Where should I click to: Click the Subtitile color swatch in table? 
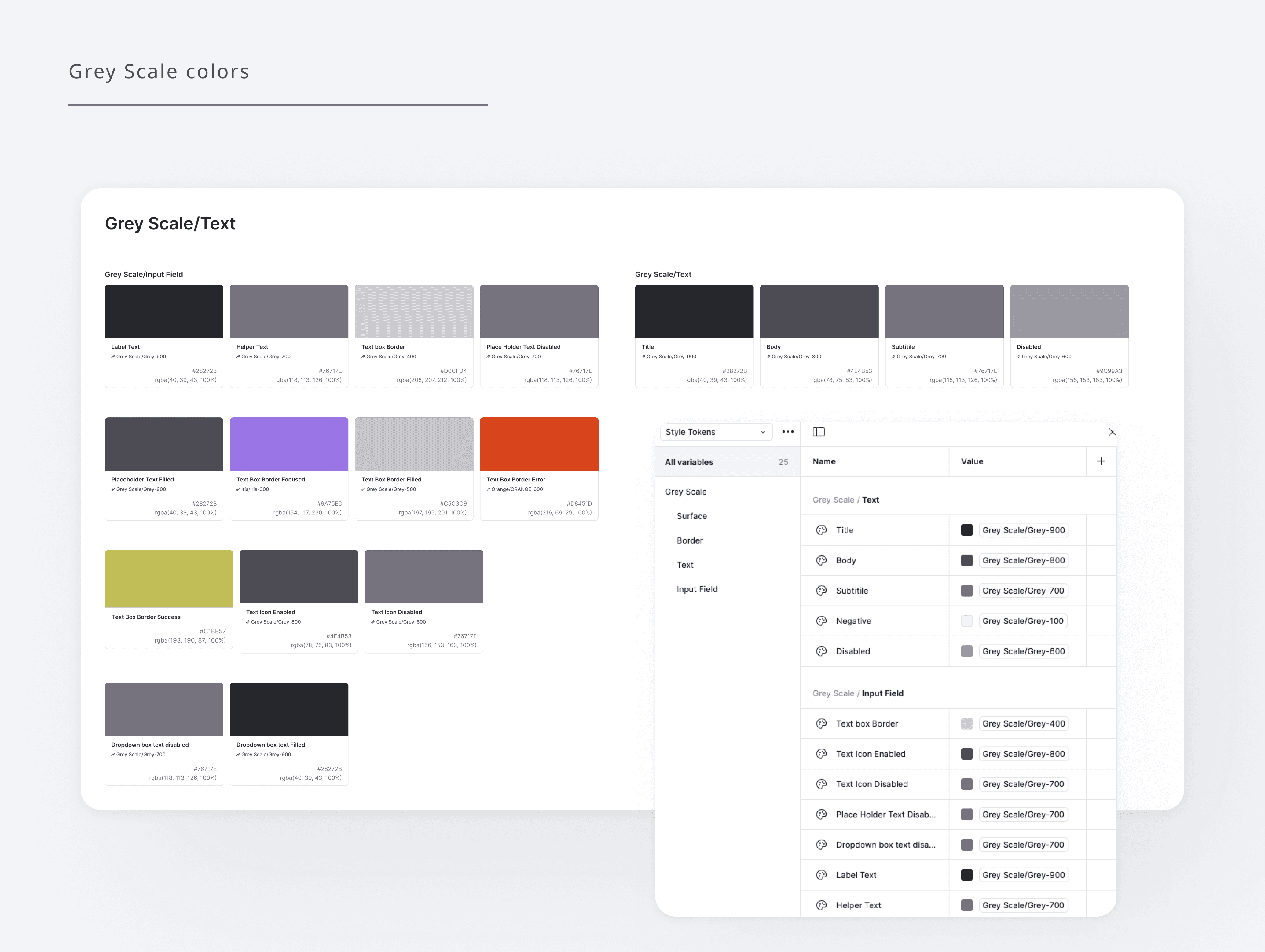coord(967,591)
